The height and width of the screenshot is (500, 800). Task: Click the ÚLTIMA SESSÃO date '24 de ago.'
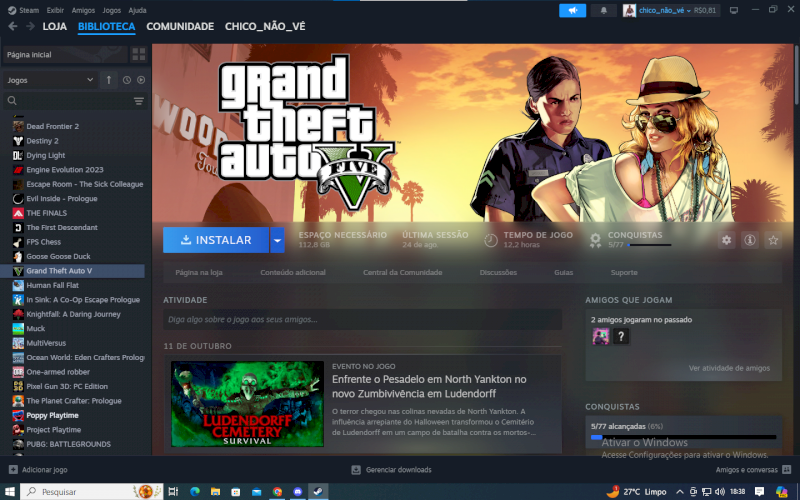pyautogui.click(x=420, y=245)
